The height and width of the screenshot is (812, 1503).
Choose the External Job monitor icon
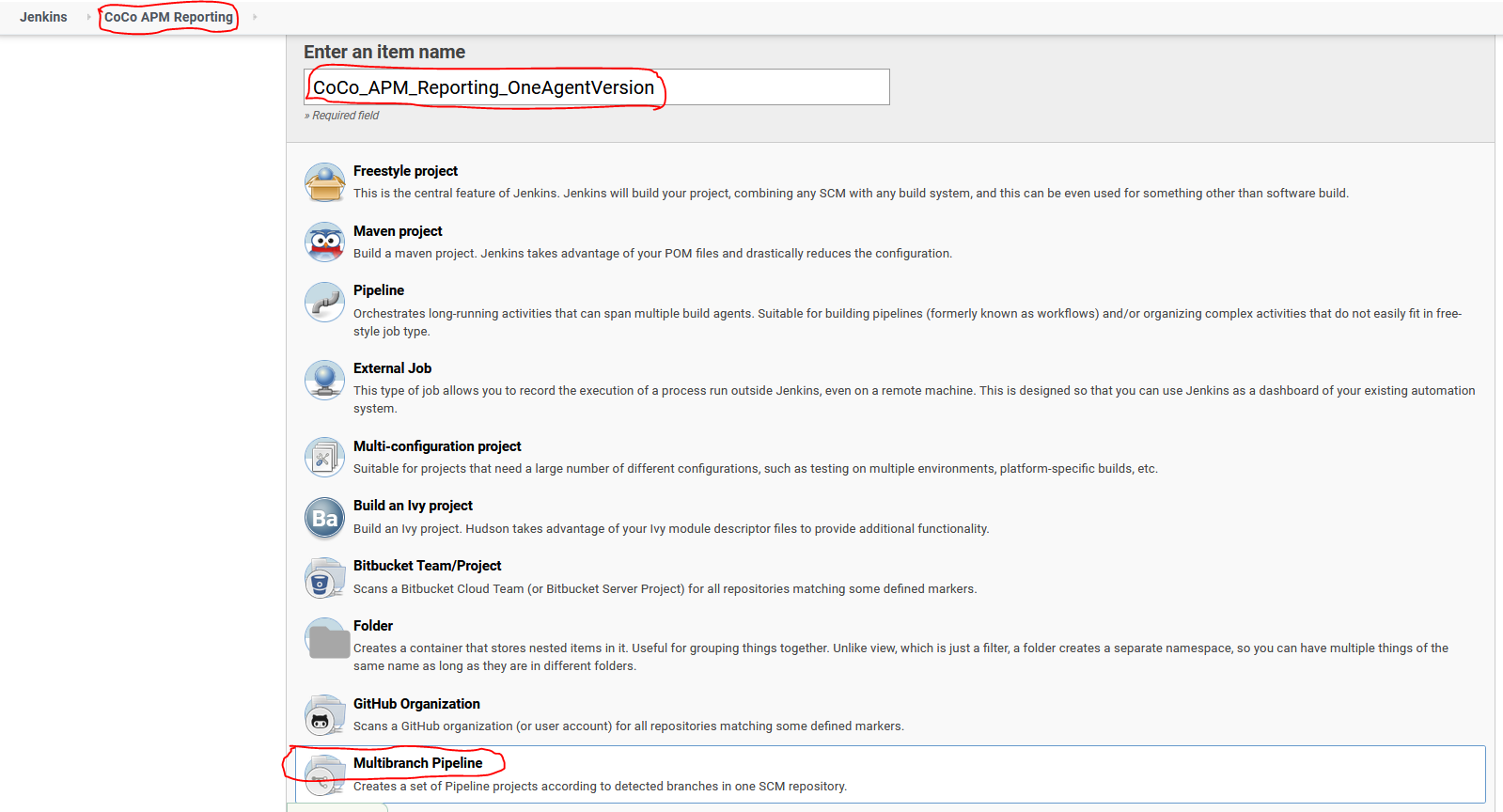(x=325, y=380)
